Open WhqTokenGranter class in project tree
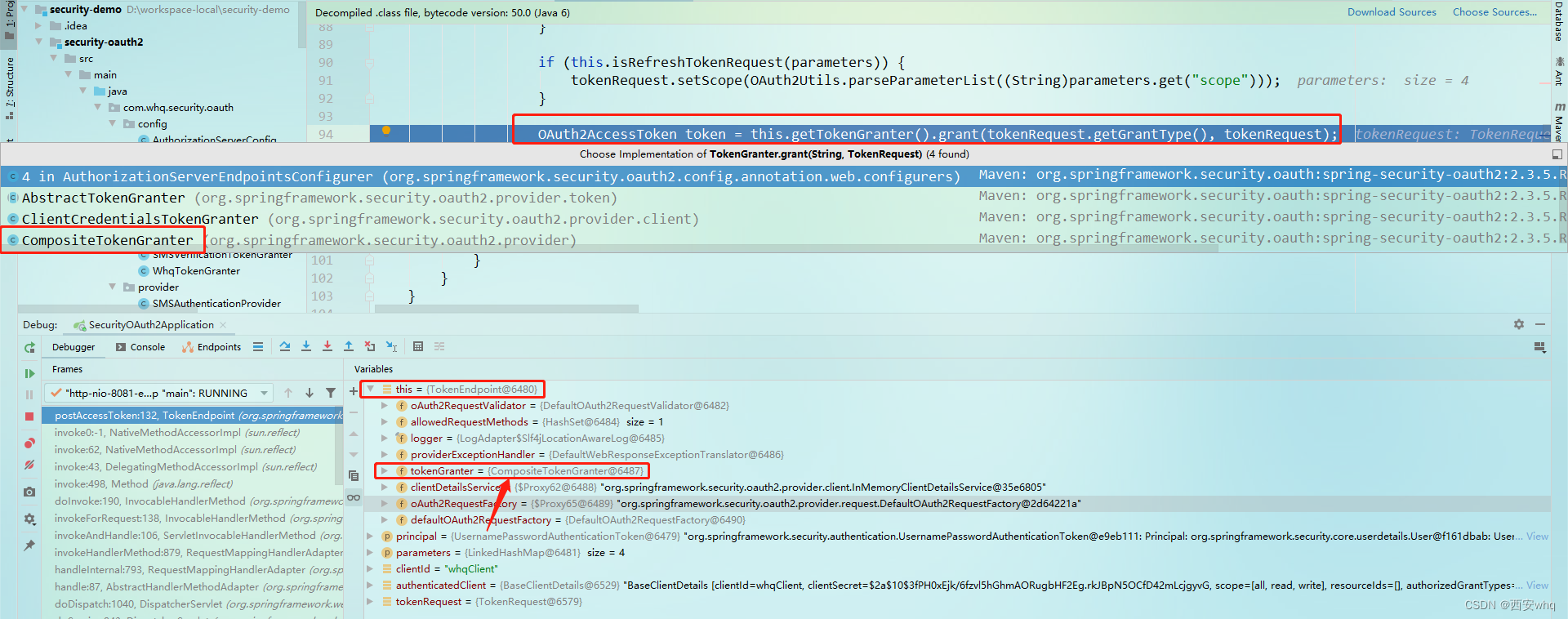Screen dimensions: 1568x619 point(196,271)
